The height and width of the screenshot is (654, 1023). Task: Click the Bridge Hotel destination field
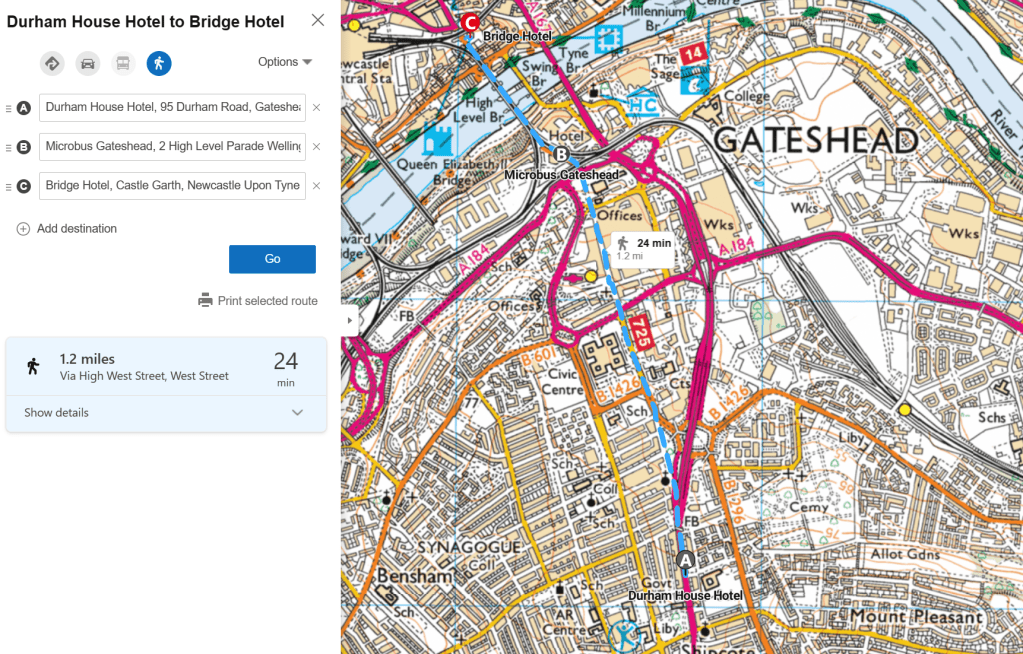click(x=172, y=186)
